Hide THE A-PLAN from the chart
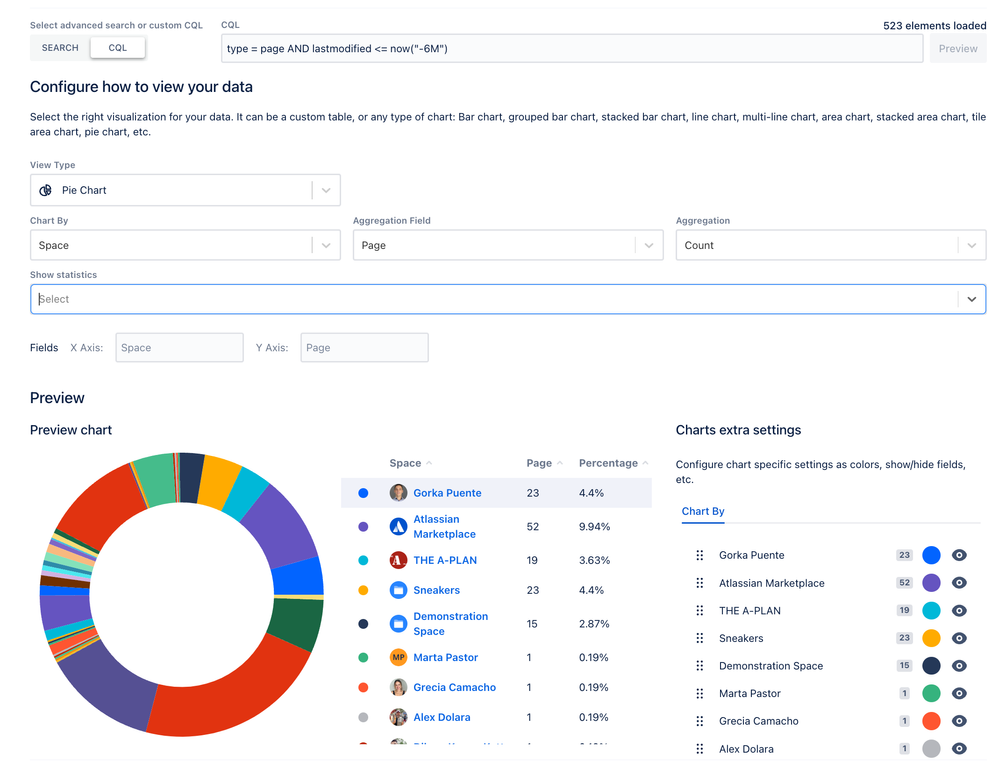Image resolution: width=999 pixels, height=767 pixels. coord(959,610)
